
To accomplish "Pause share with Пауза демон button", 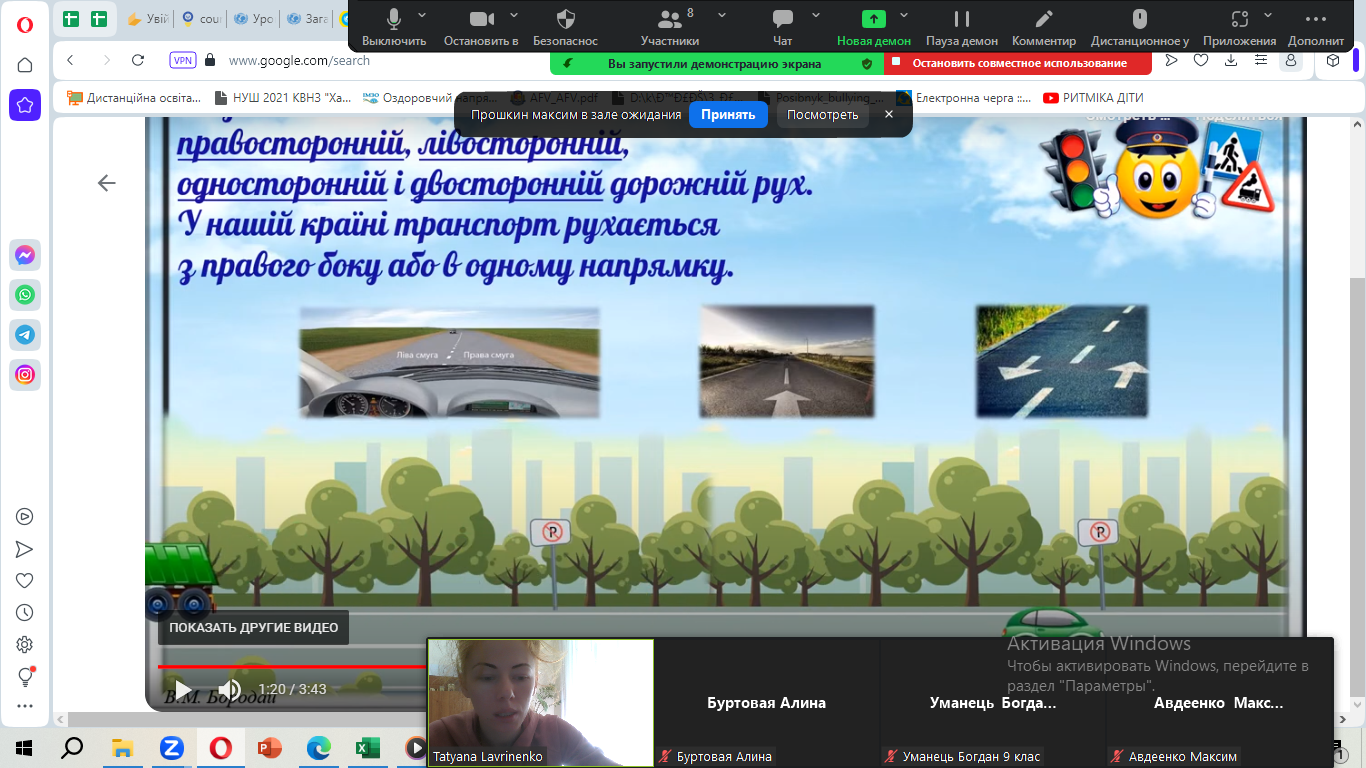I will pyautogui.click(x=962, y=27).
